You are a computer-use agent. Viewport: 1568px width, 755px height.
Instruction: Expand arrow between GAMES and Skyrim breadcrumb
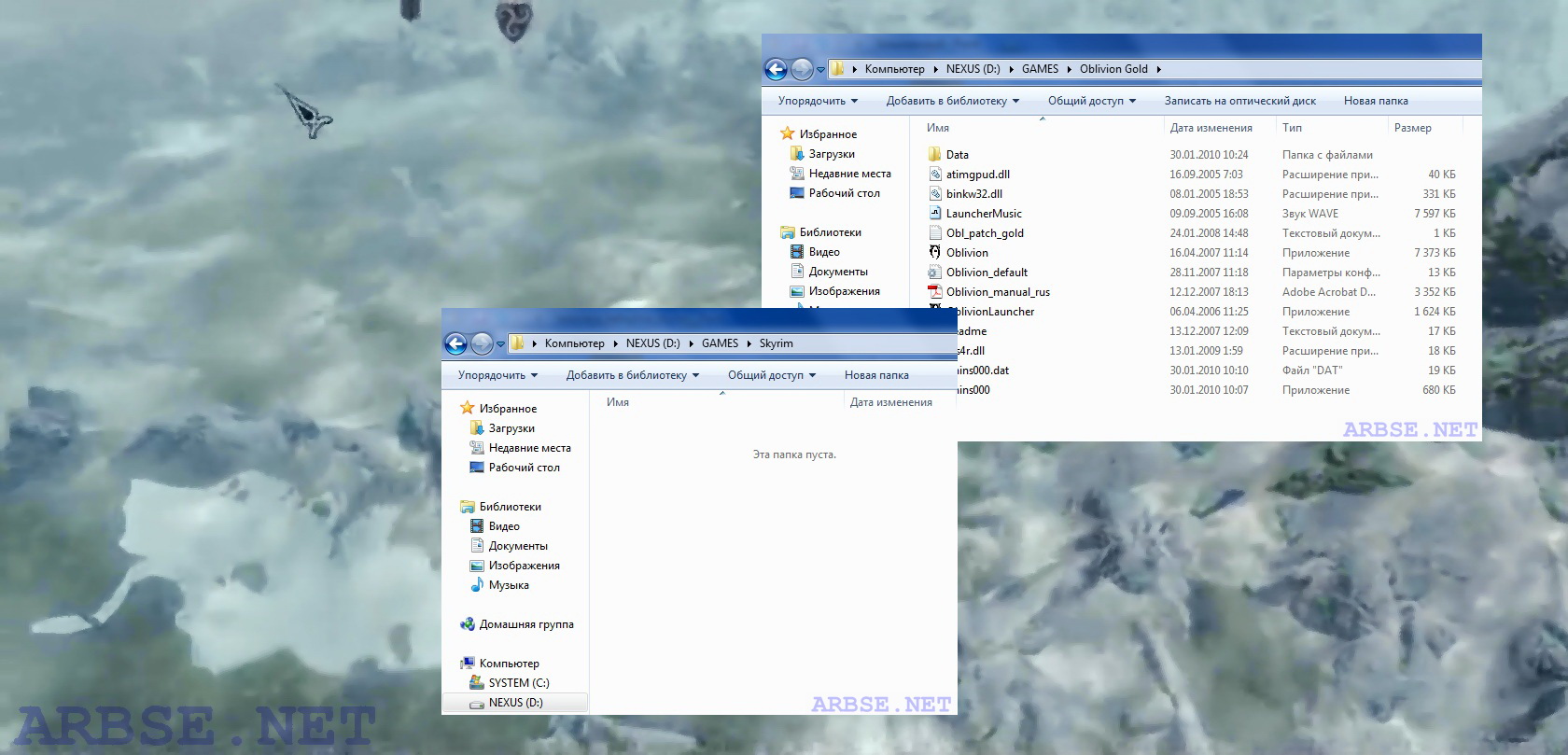click(749, 343)
